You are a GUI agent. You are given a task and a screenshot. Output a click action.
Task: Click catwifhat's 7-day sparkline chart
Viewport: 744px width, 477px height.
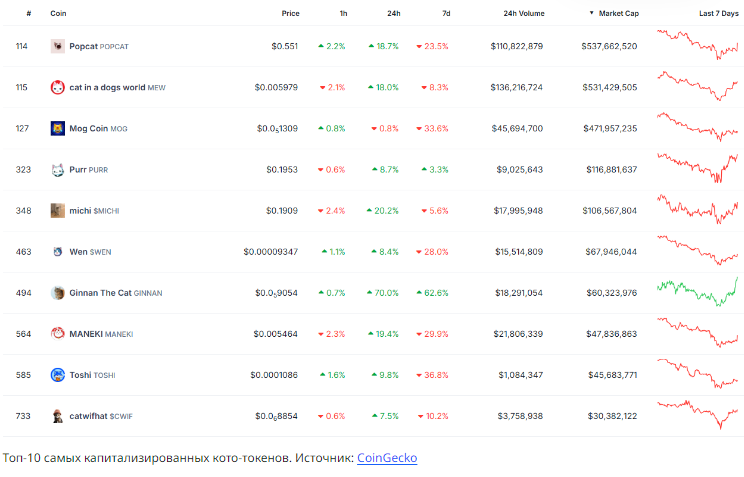[698, 415]
